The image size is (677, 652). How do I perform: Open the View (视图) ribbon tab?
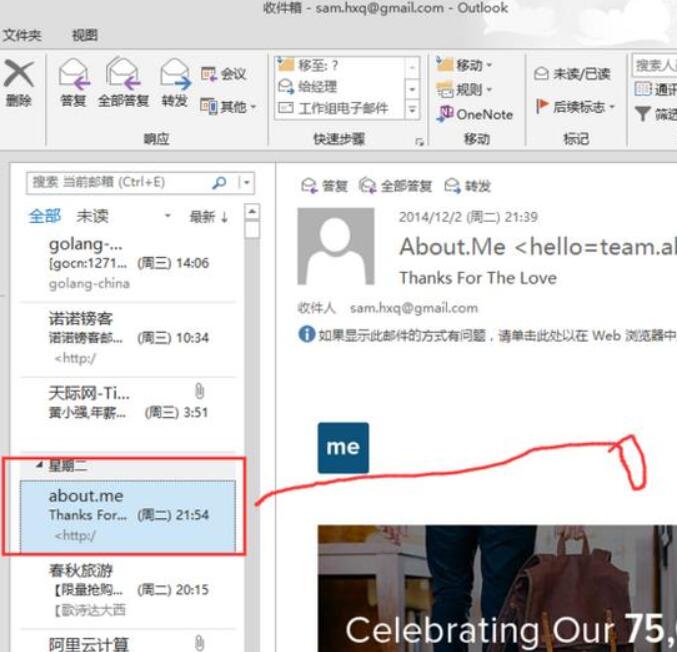point(85,35)
